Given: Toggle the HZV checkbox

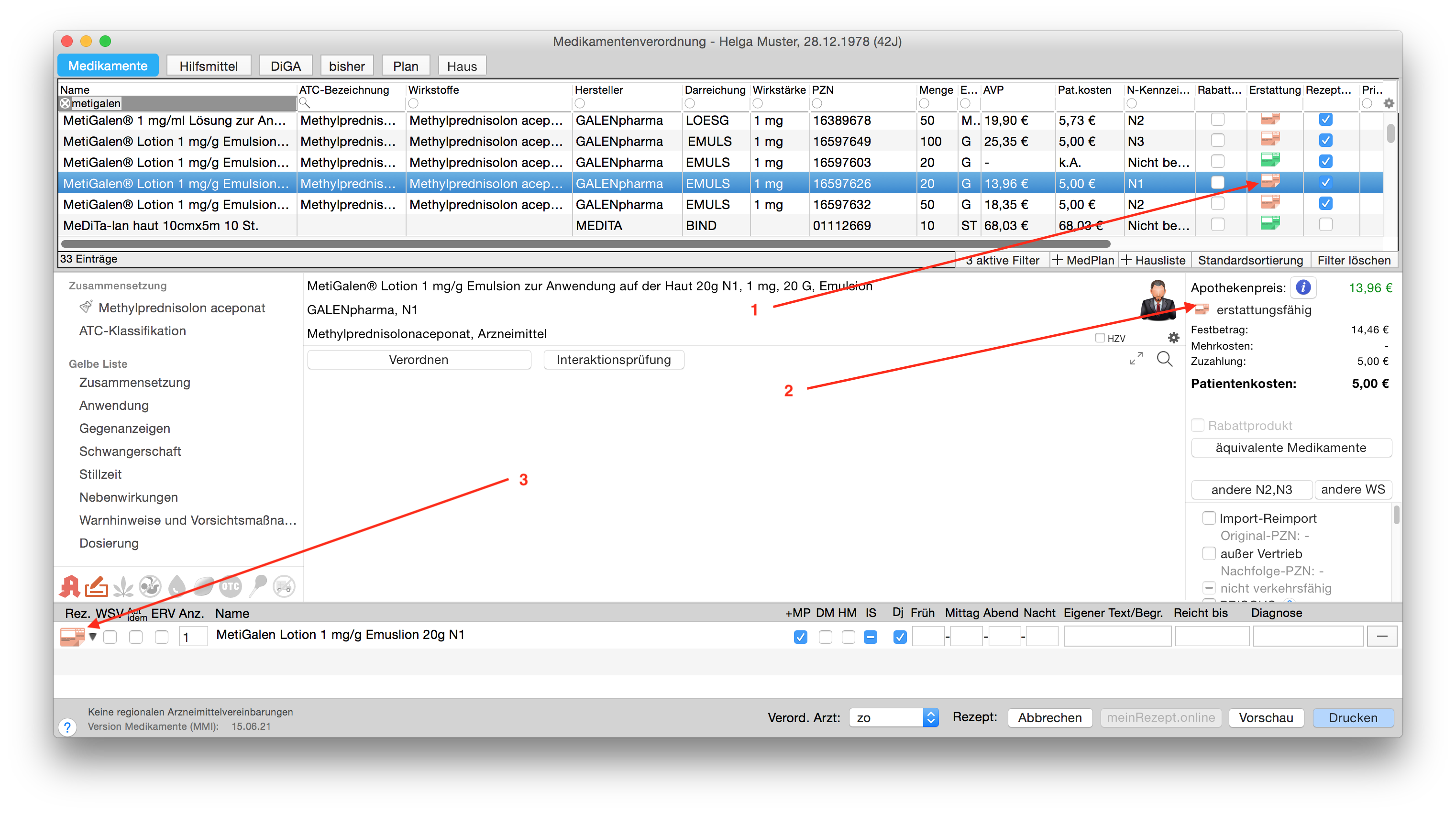Looking at the screenshot, I should (x=1099, y=338).
